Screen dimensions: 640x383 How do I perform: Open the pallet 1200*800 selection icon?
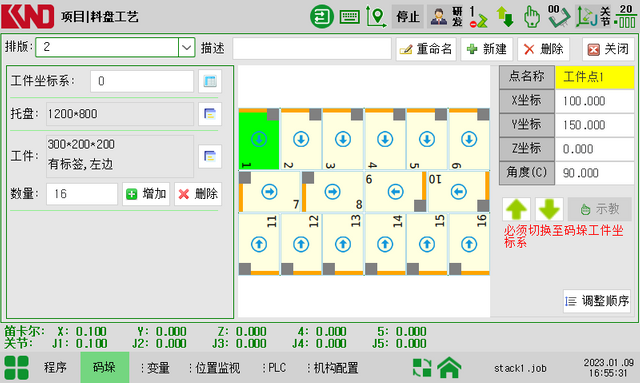click(210, 114)
